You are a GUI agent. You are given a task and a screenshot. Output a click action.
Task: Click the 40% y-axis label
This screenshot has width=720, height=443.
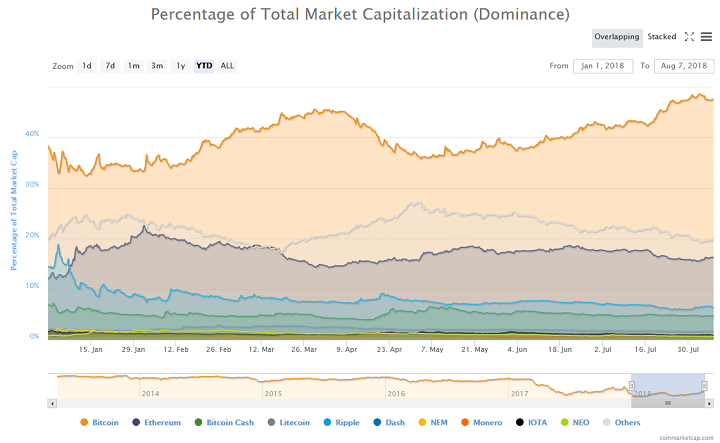[x=32, y=134]
